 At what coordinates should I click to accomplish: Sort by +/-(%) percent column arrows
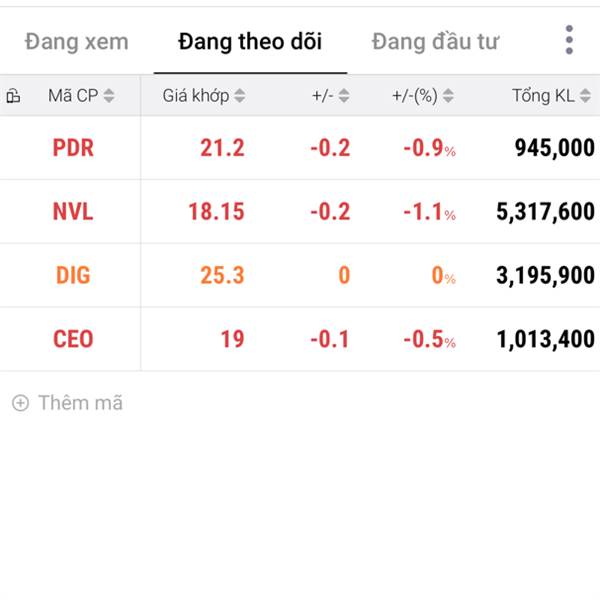tap(448, 96)
